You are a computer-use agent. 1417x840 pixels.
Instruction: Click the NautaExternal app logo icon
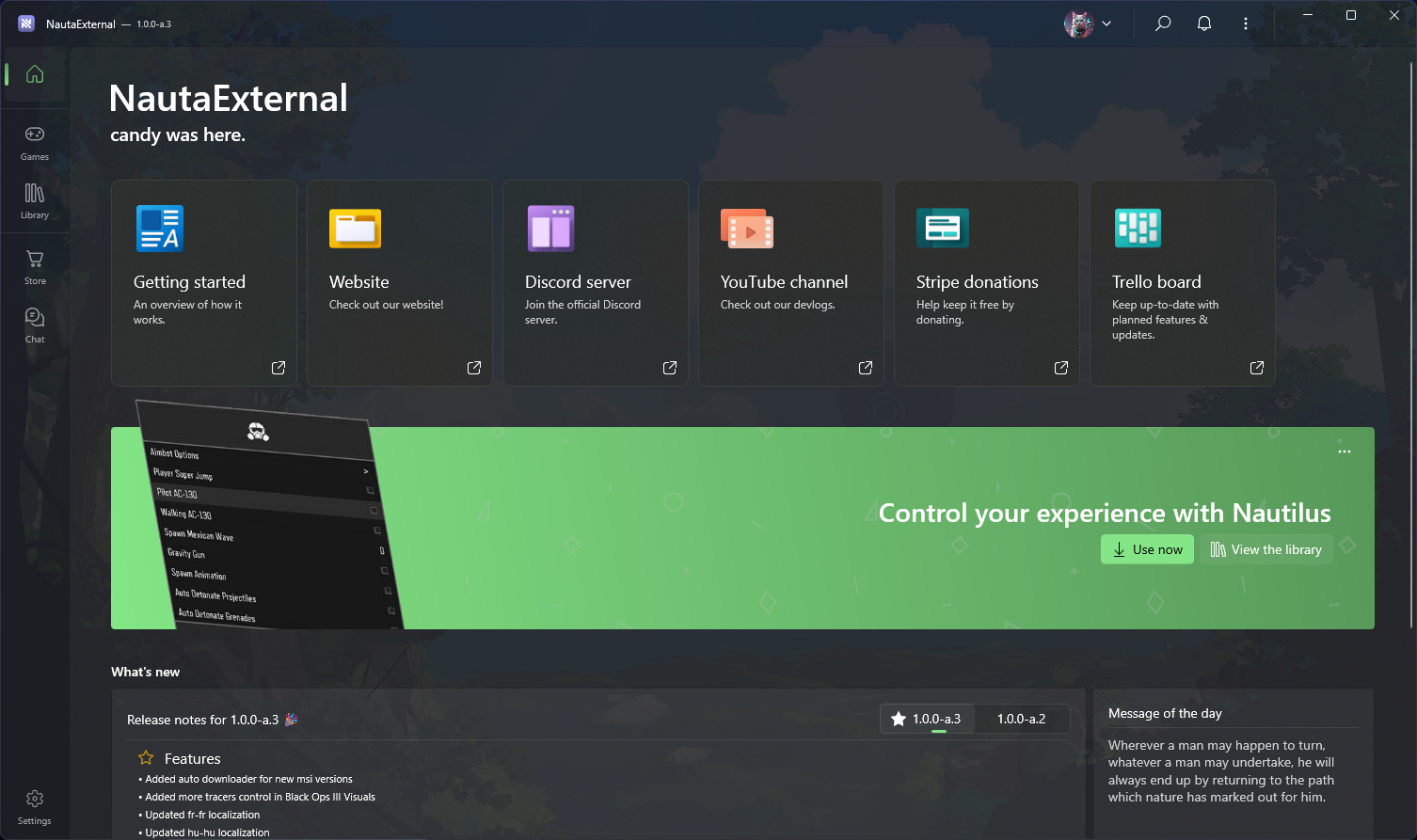pos(26,24)
